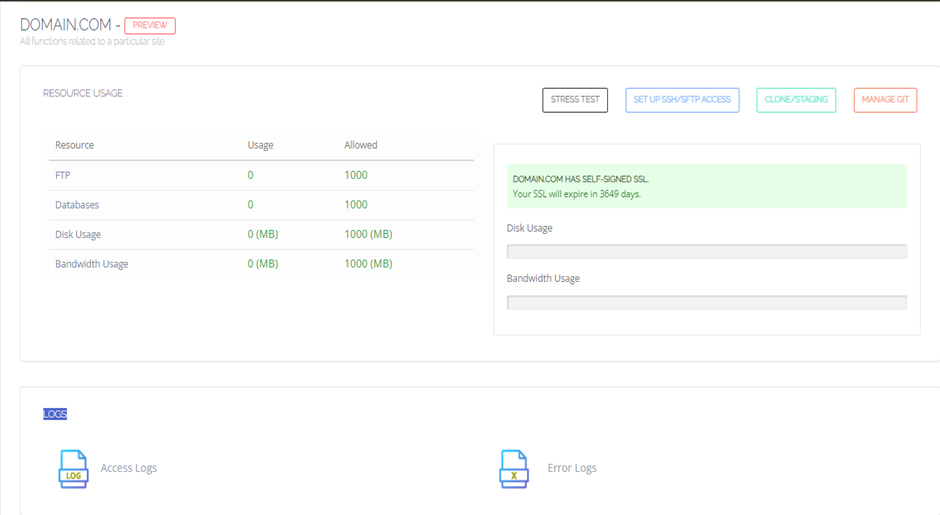Open the Error Logs file icon
This screenshot has height=515, width=940.
pyautogui.click(x=514, y=469)
